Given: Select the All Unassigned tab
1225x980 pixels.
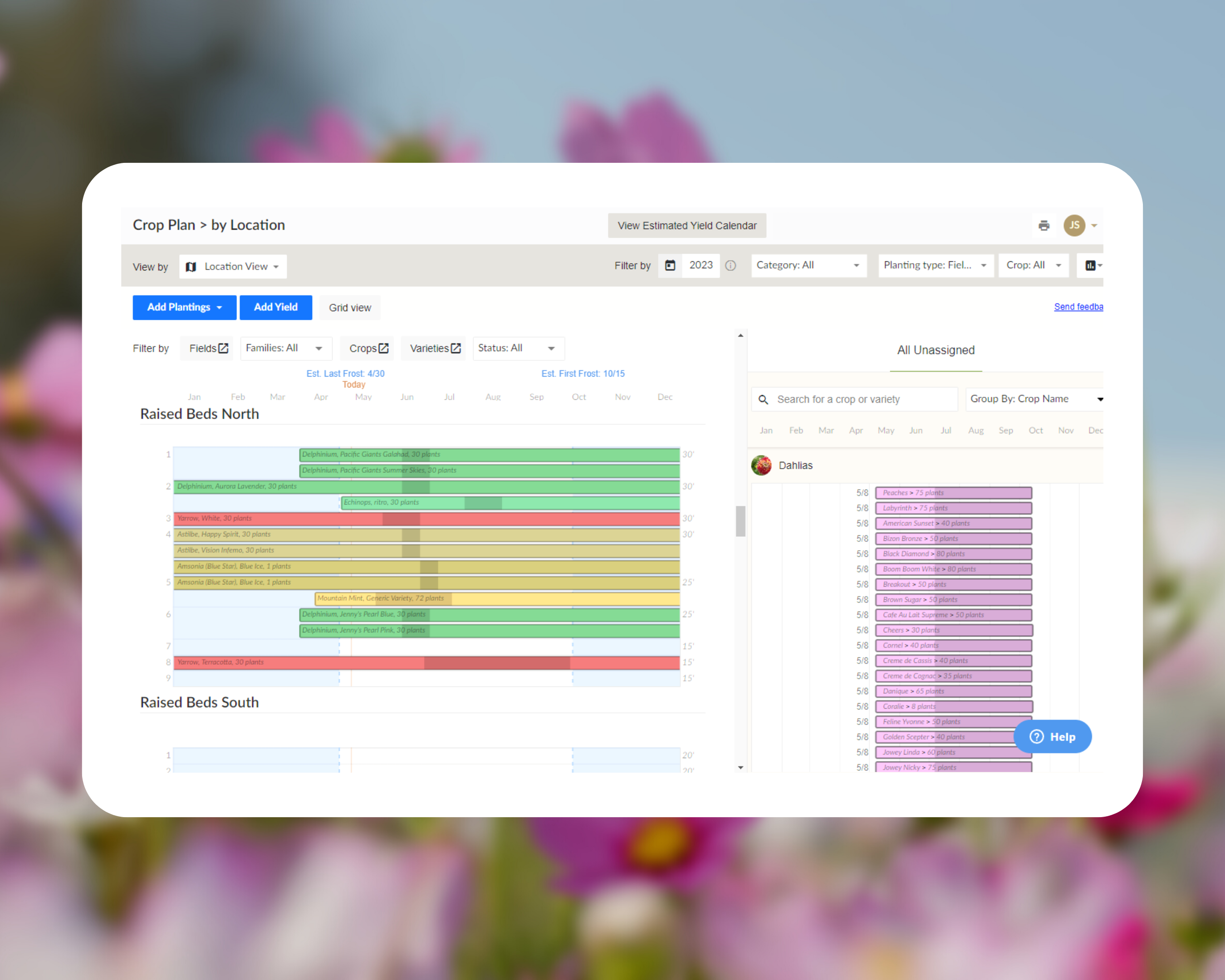Looking at the screenshot, I should pos(936,351).
